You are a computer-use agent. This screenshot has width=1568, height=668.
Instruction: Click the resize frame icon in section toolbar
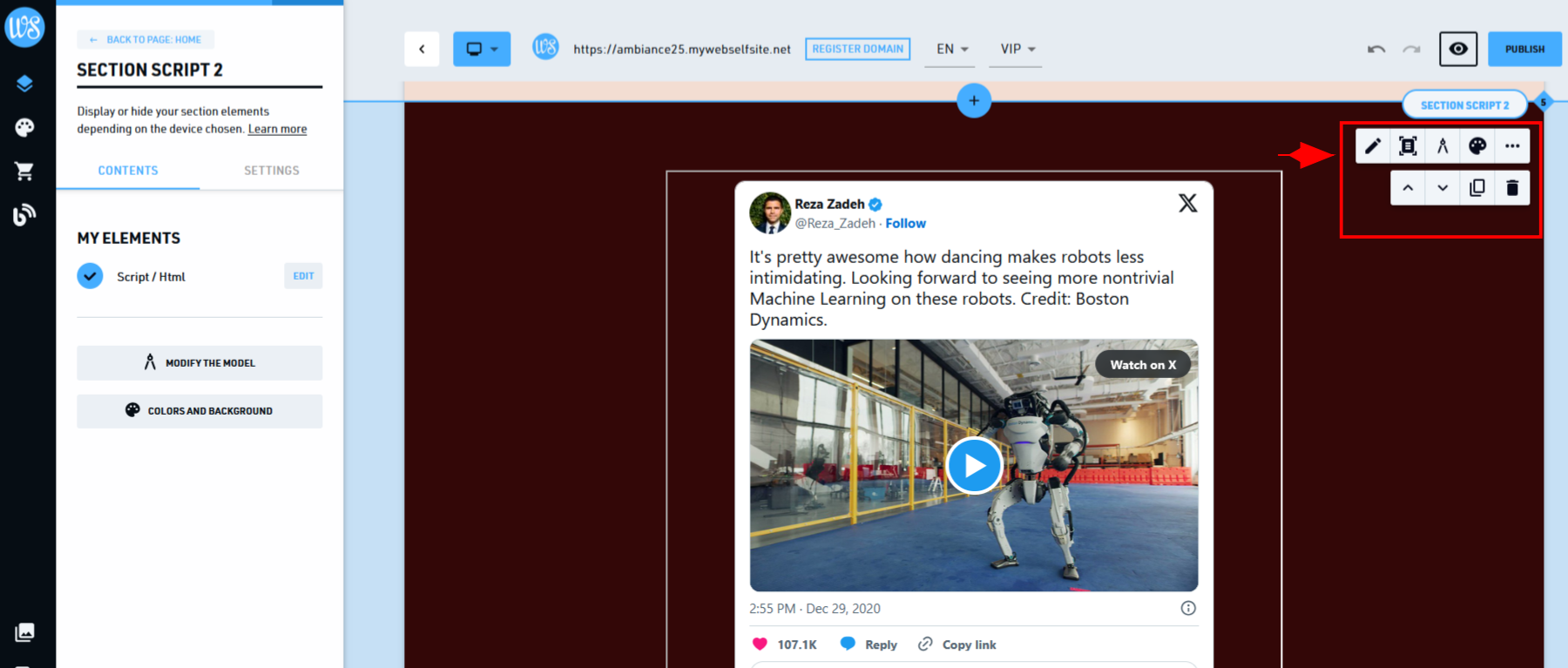[1408, 146]
